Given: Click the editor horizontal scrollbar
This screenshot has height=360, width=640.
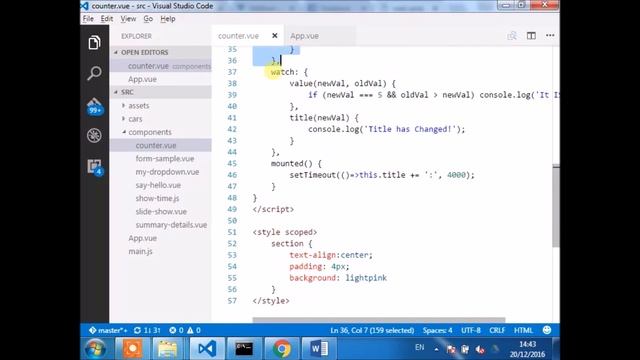Looking at the screenshot, I should [379, 320].
